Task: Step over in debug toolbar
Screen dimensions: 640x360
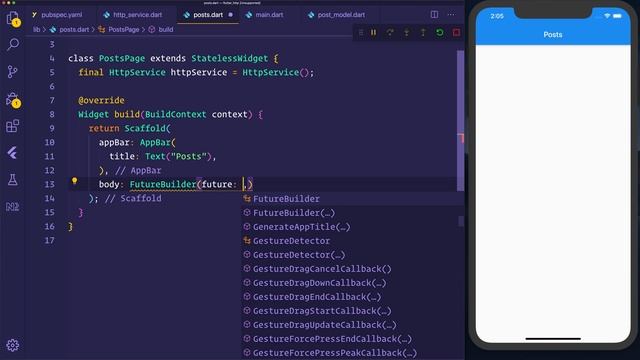Action: pyautogui.click(x=390, y=33)
